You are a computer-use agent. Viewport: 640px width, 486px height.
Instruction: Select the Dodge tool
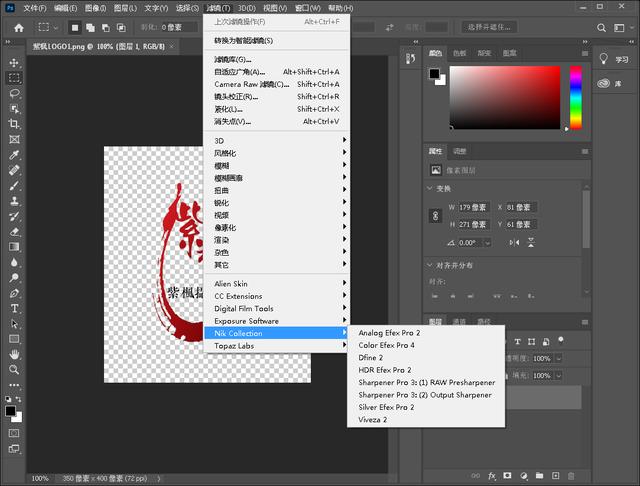[x=14, y=278]
